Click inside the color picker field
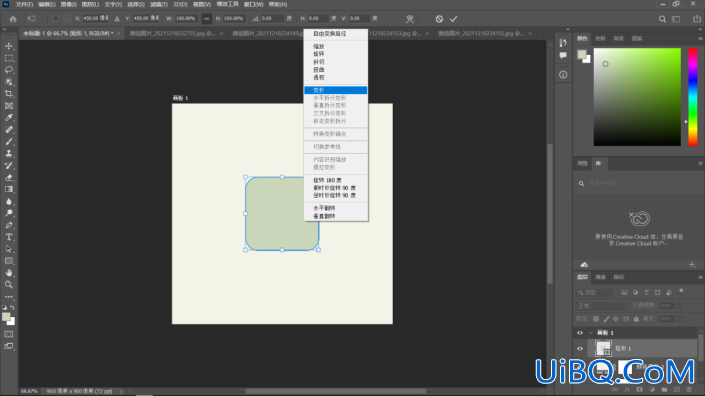705x396 pixels. point(637,97)
